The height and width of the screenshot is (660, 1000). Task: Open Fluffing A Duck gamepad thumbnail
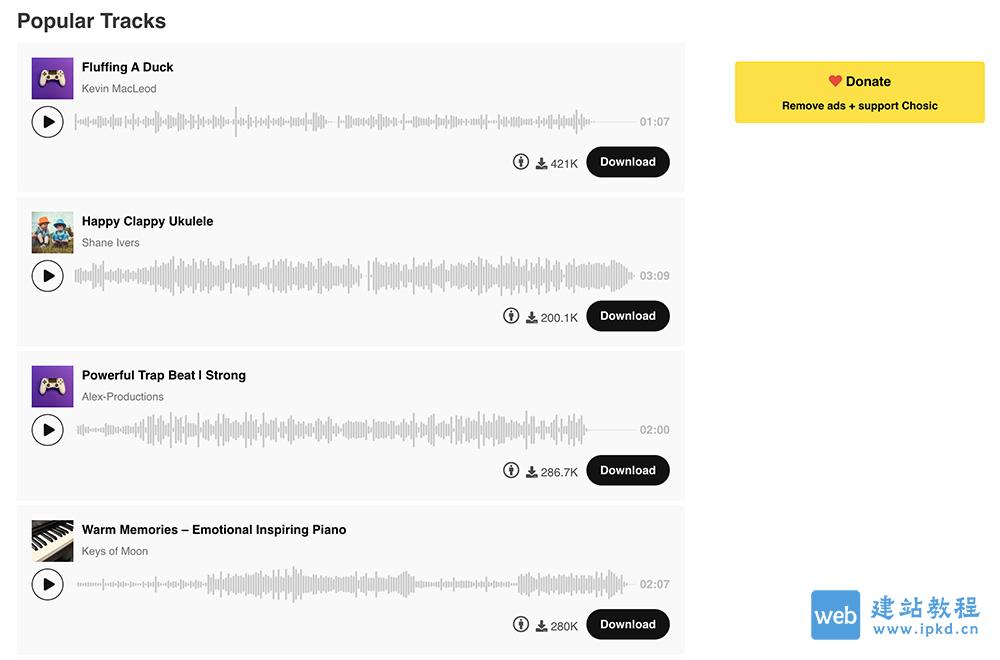(x=52, y=78)
